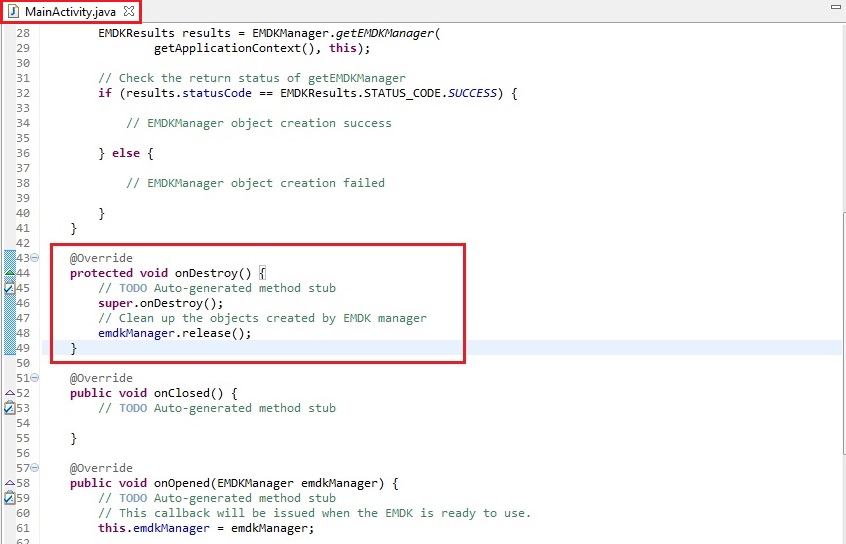Click the blue quick diff bar at line 47

coord(8,318)
